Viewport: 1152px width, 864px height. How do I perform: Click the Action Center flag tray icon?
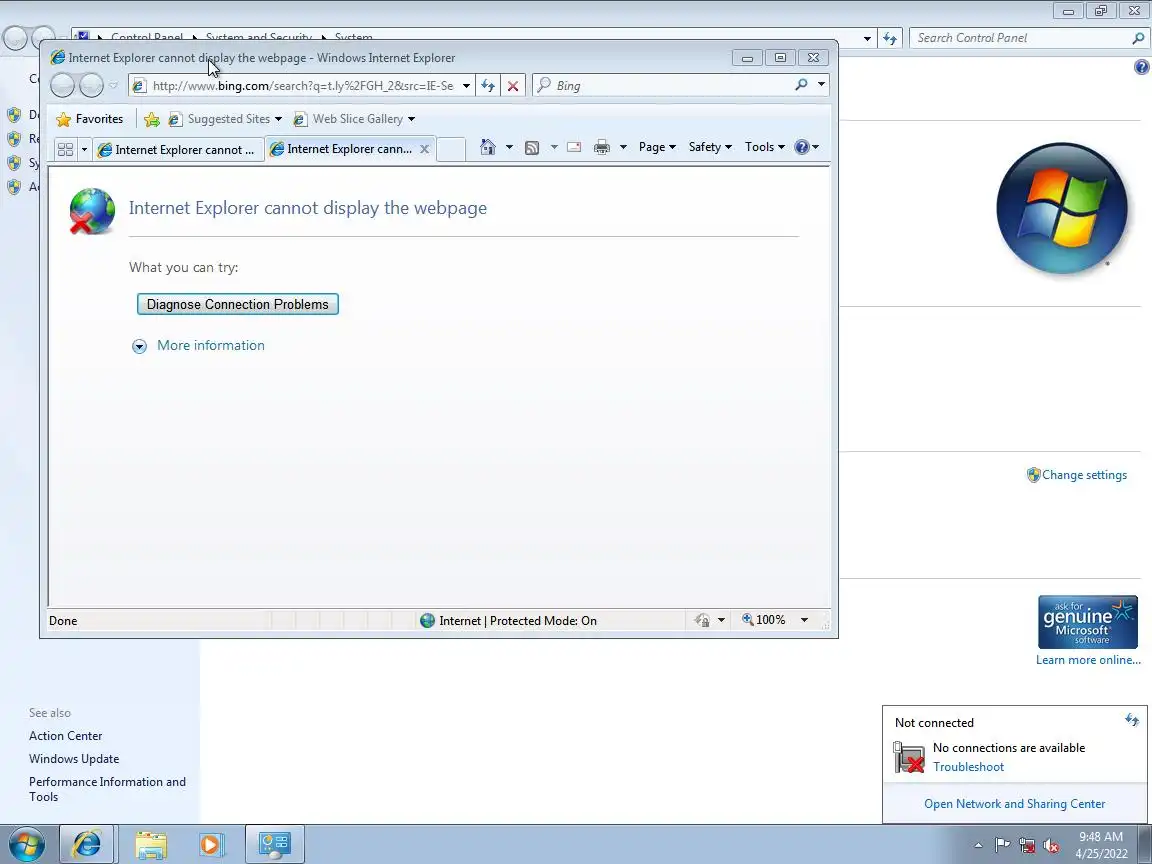pos(1002,845)
